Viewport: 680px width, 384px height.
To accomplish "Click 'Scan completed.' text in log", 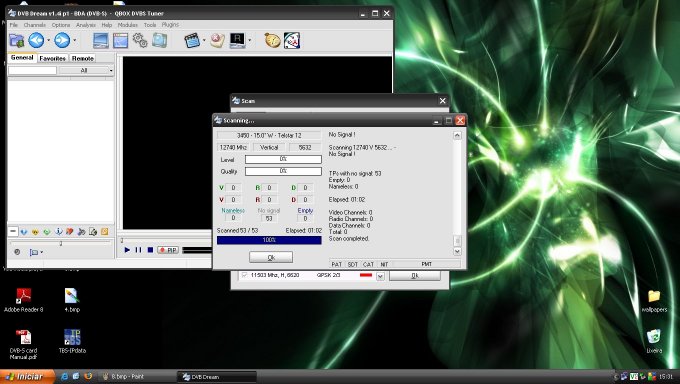I will [x=349, y=239].
